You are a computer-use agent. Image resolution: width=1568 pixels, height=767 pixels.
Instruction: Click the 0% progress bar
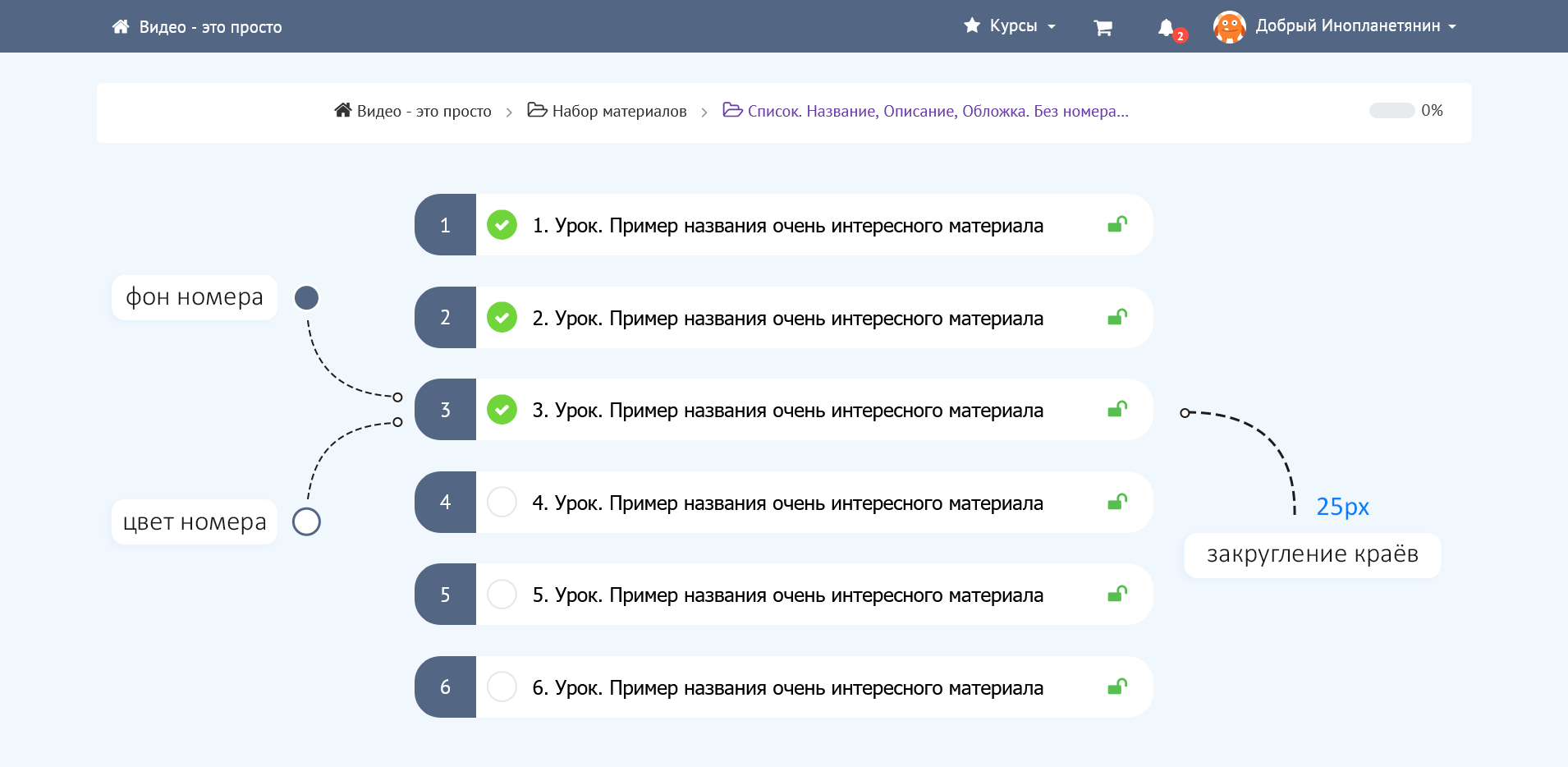pos(1391,111)
